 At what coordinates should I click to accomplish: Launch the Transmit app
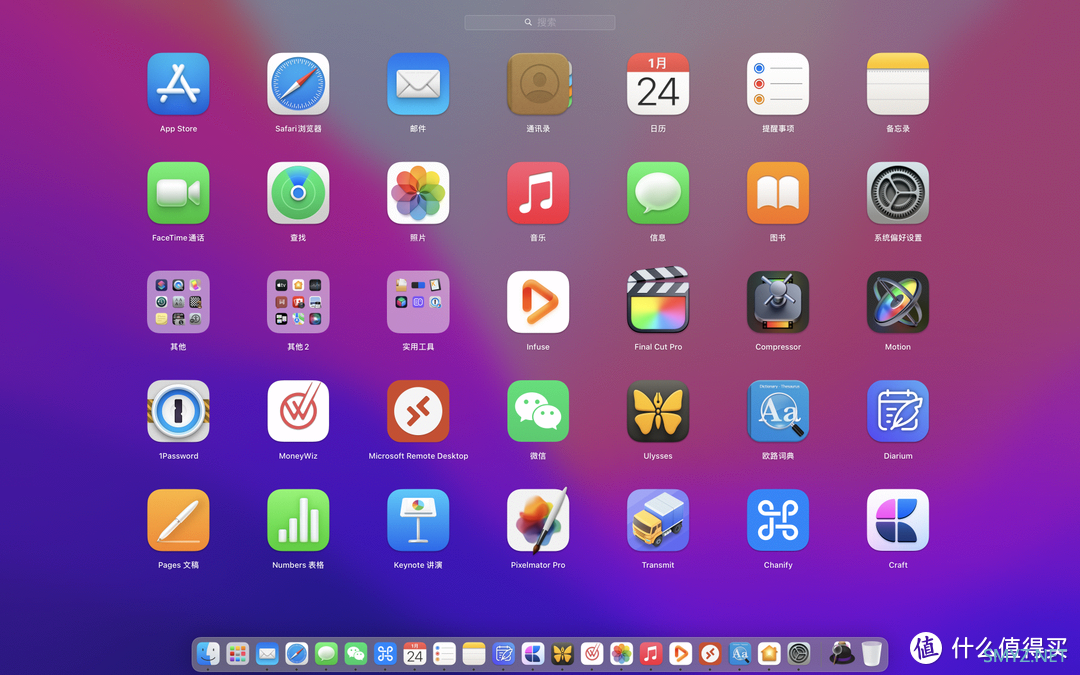(658, 520)
